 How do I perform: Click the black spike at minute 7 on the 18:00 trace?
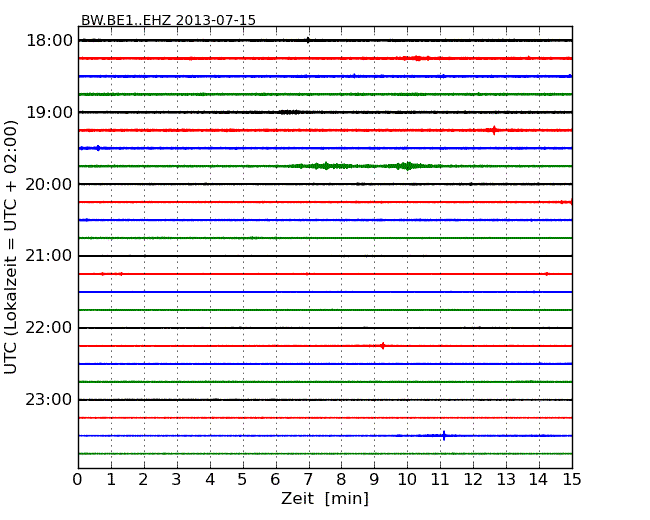(308, 40)
